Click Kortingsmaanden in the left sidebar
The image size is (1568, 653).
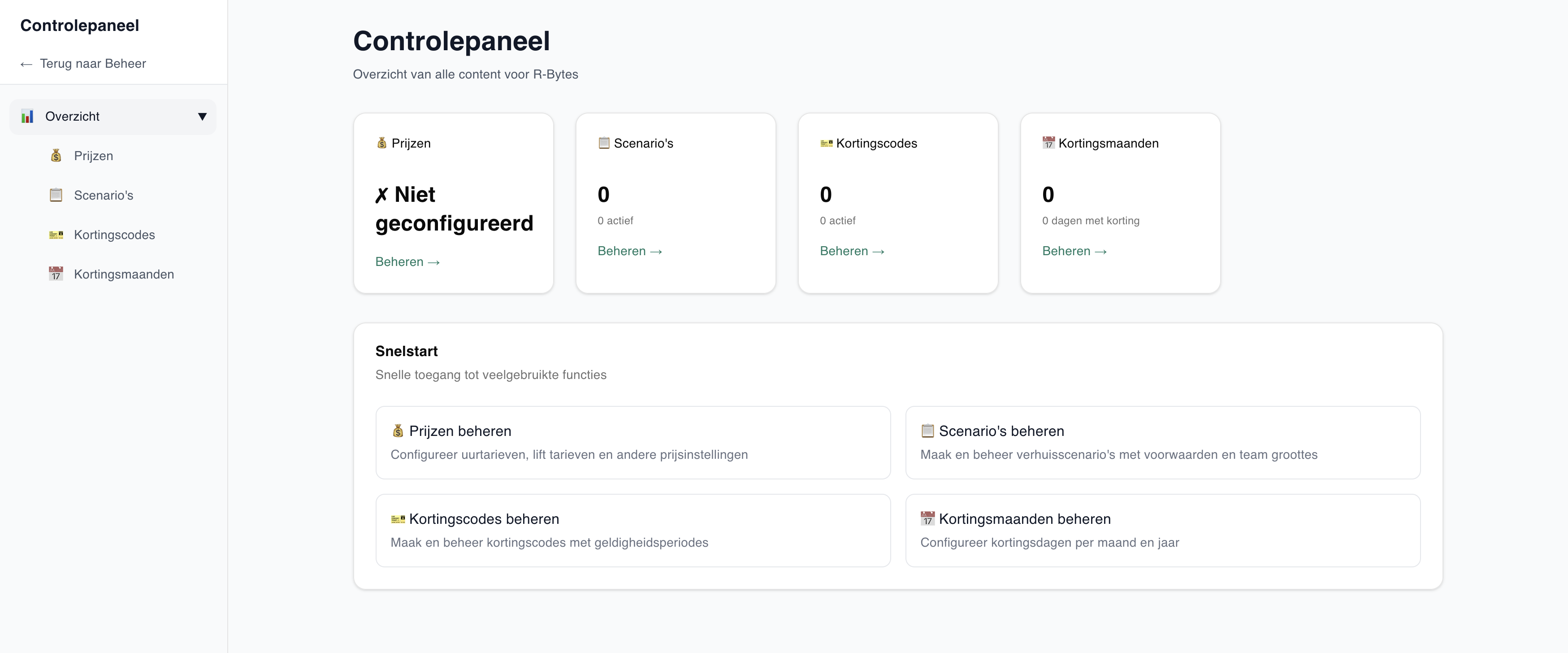(x=124, y=274)
